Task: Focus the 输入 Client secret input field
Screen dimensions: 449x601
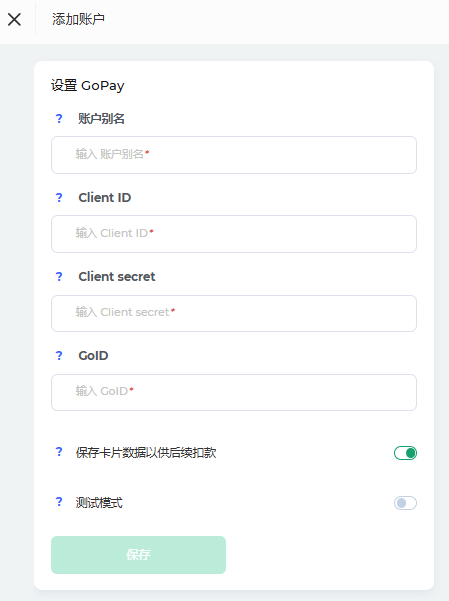Action: [234, 313]
